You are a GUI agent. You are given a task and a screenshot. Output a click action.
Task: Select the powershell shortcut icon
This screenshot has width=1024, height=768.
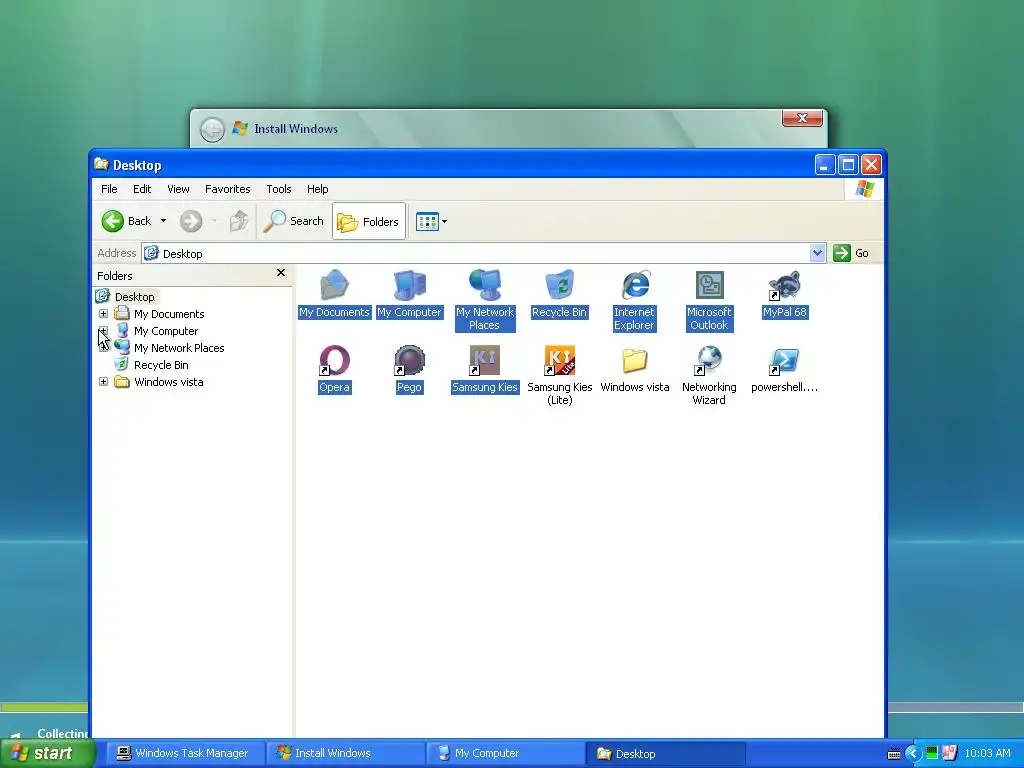point(784,369)
